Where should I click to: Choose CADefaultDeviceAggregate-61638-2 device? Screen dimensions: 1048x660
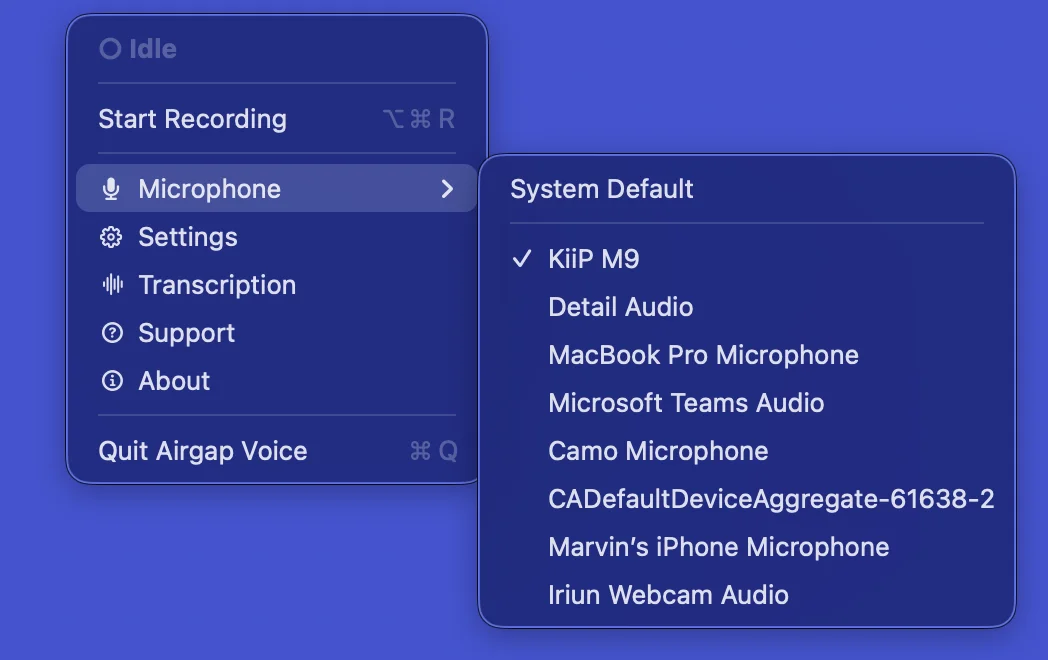(771, 499)
